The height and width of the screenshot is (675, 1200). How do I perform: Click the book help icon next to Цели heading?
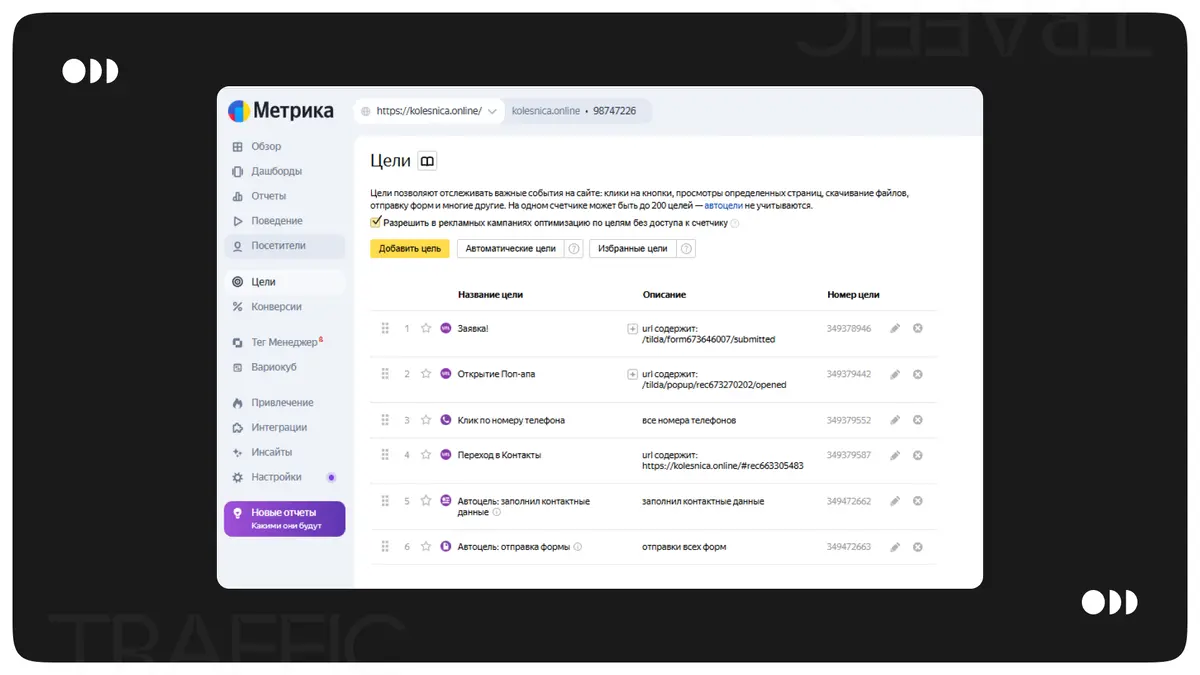pyautogui.click(x=427, y=161)
